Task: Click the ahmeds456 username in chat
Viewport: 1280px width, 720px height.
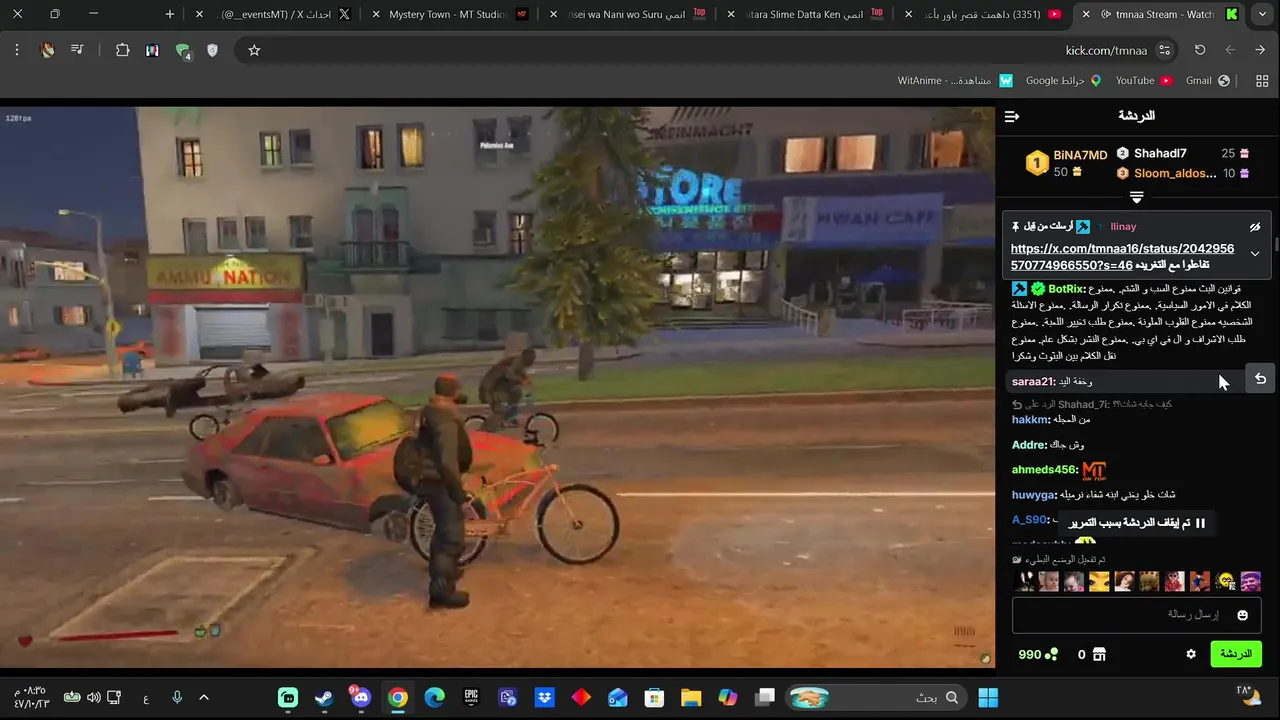Action: (x=1045, y=470)
